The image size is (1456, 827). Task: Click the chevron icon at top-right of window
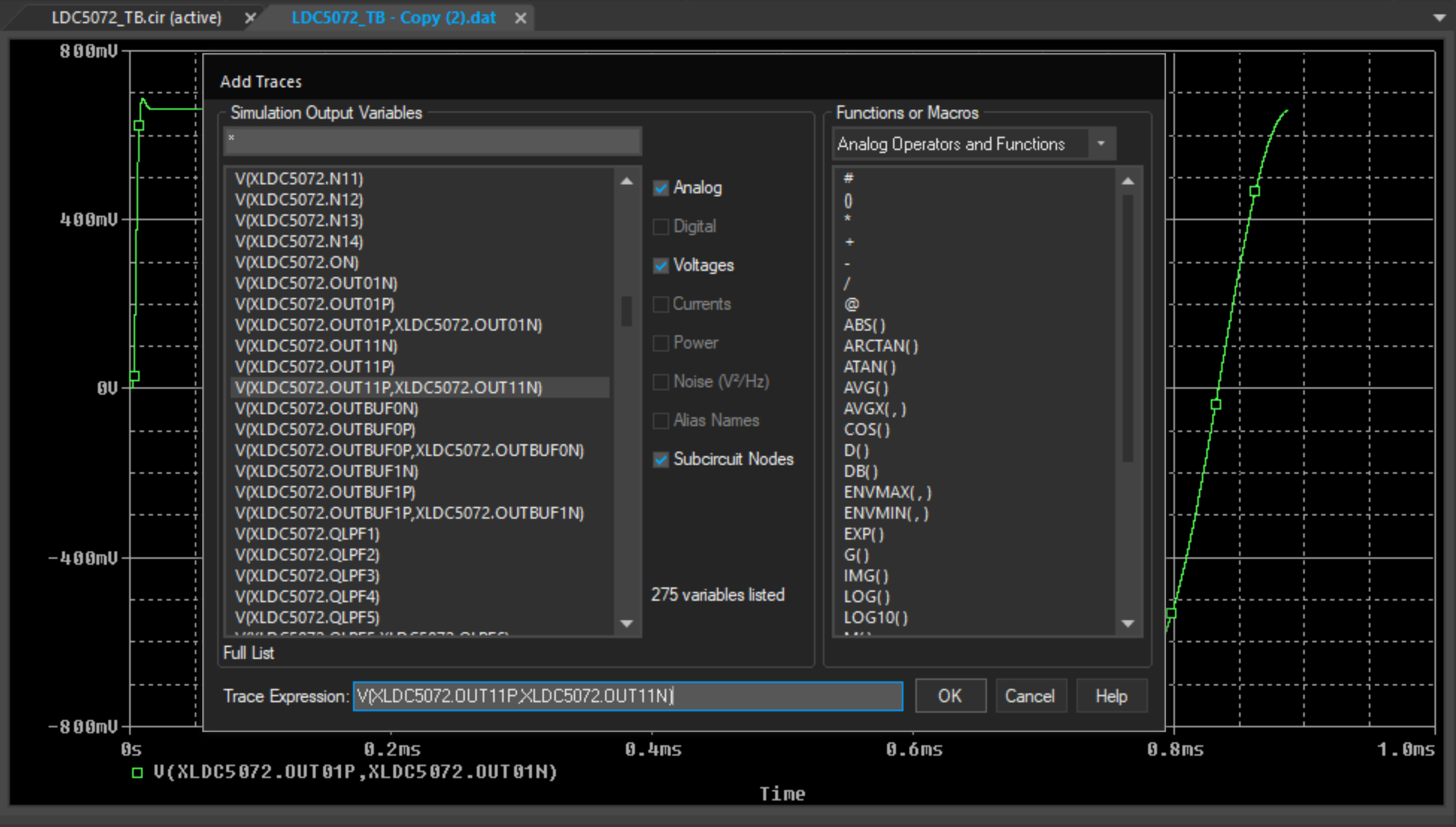1439,17
